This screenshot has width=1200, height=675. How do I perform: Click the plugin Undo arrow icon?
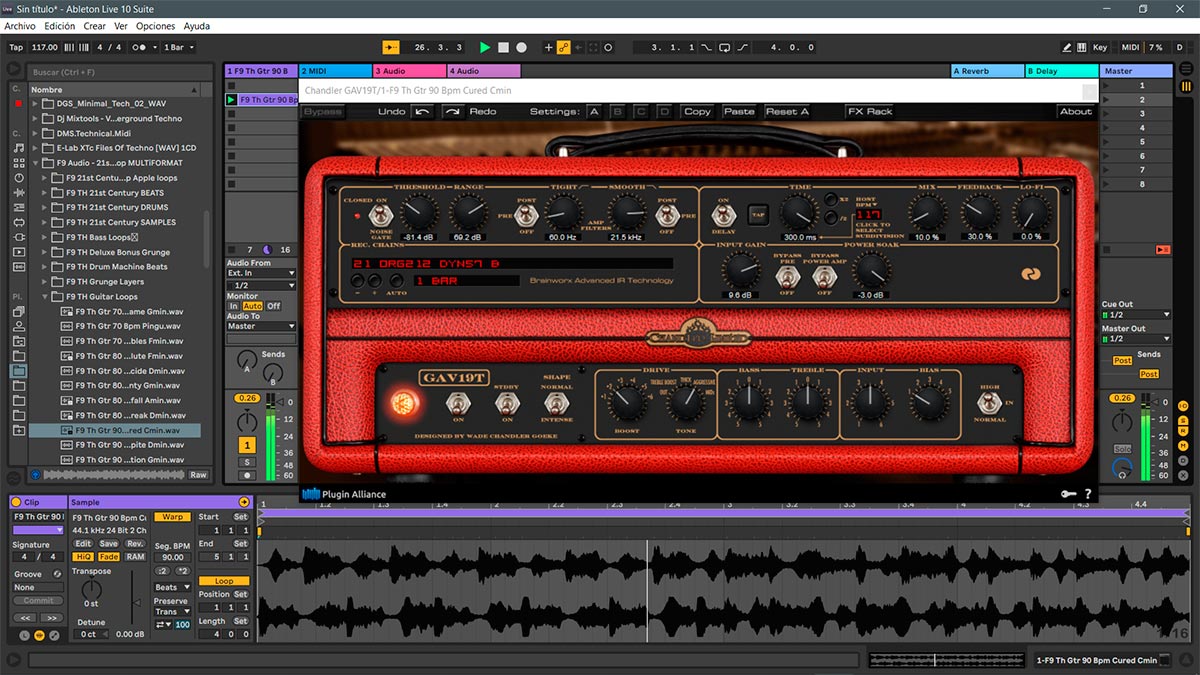click(423, 112)
